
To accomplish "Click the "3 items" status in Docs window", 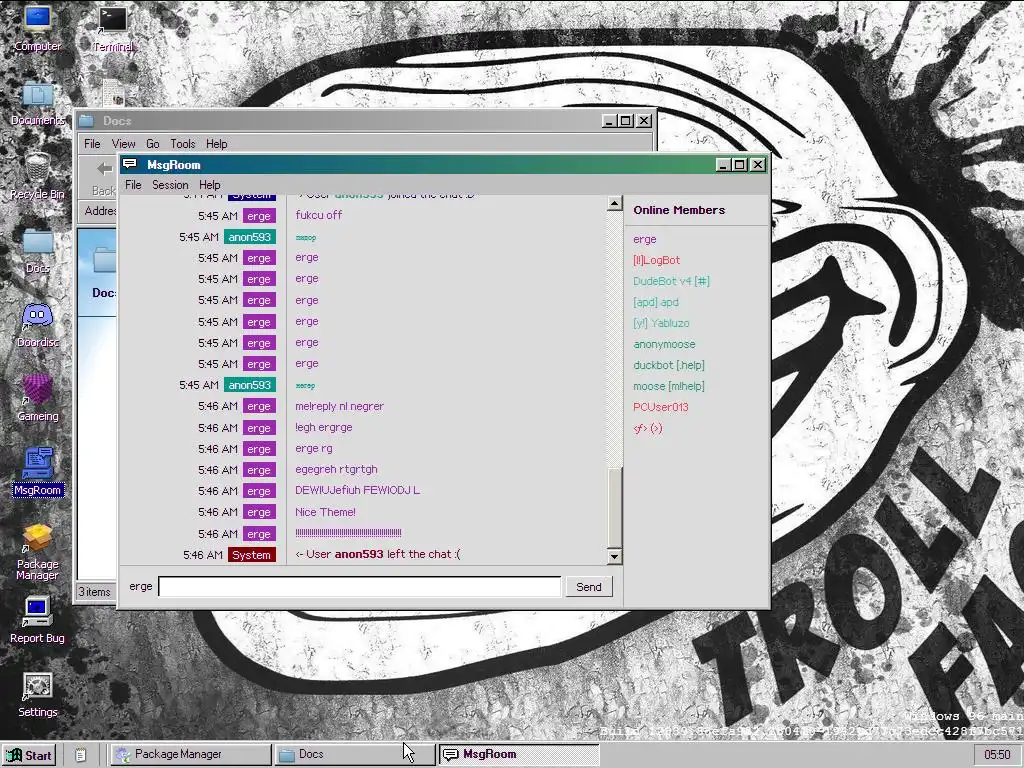I will [95, 592].
